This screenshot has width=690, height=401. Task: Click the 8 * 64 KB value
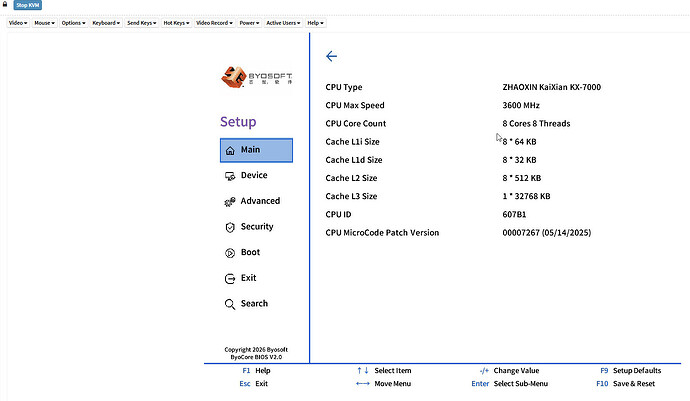tap(519, 142)
